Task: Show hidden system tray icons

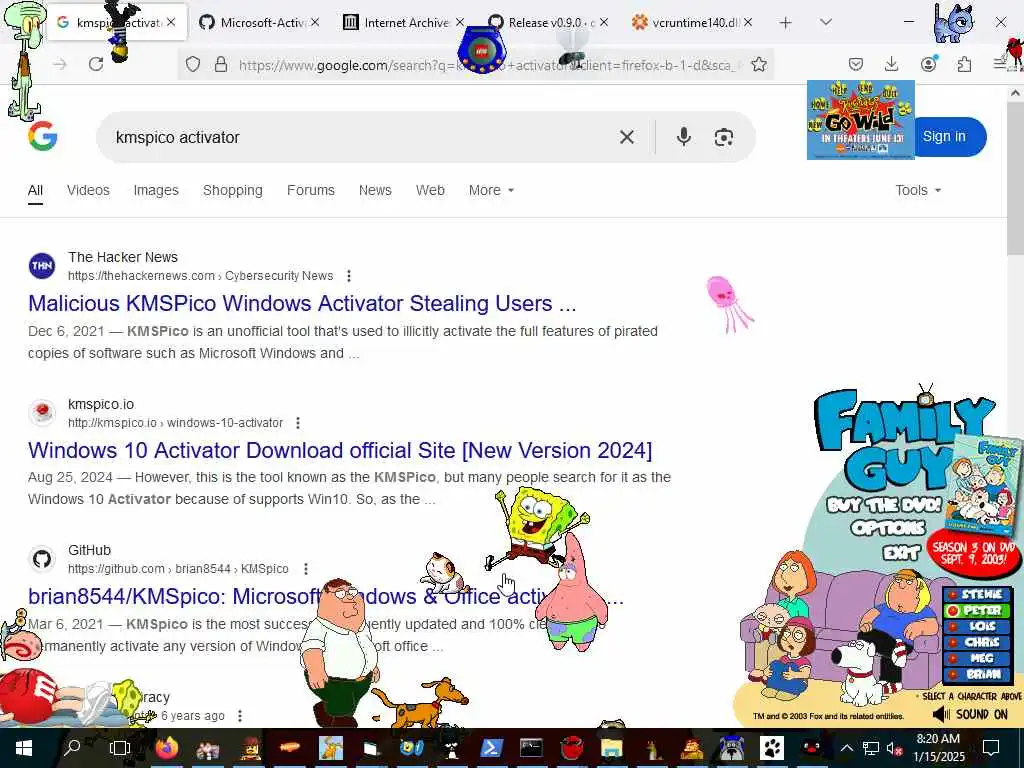Action: click(x=846, y=748)
